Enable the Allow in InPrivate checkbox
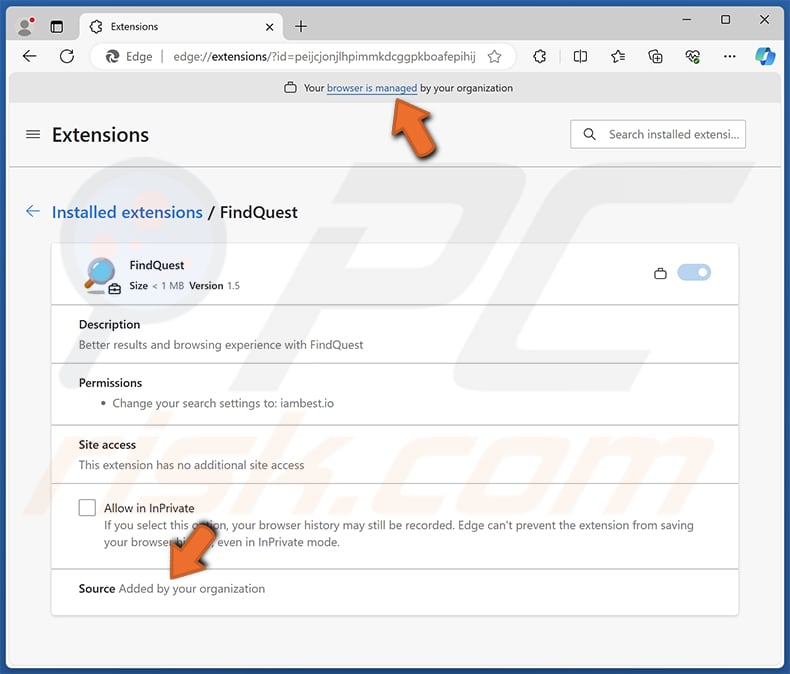This screenshot has height=674, width=790. [88, 508]
